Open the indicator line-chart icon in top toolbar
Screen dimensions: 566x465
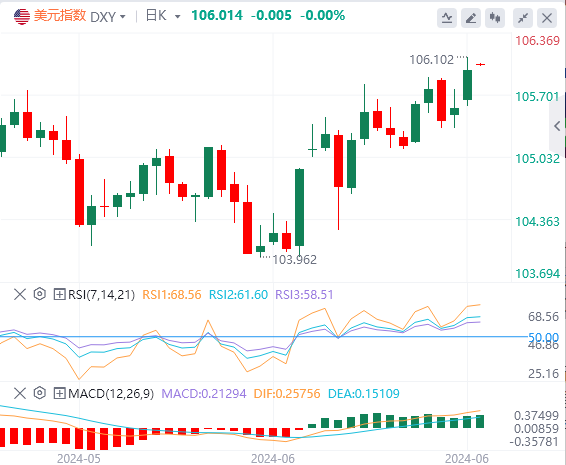[x=447, y=18]
